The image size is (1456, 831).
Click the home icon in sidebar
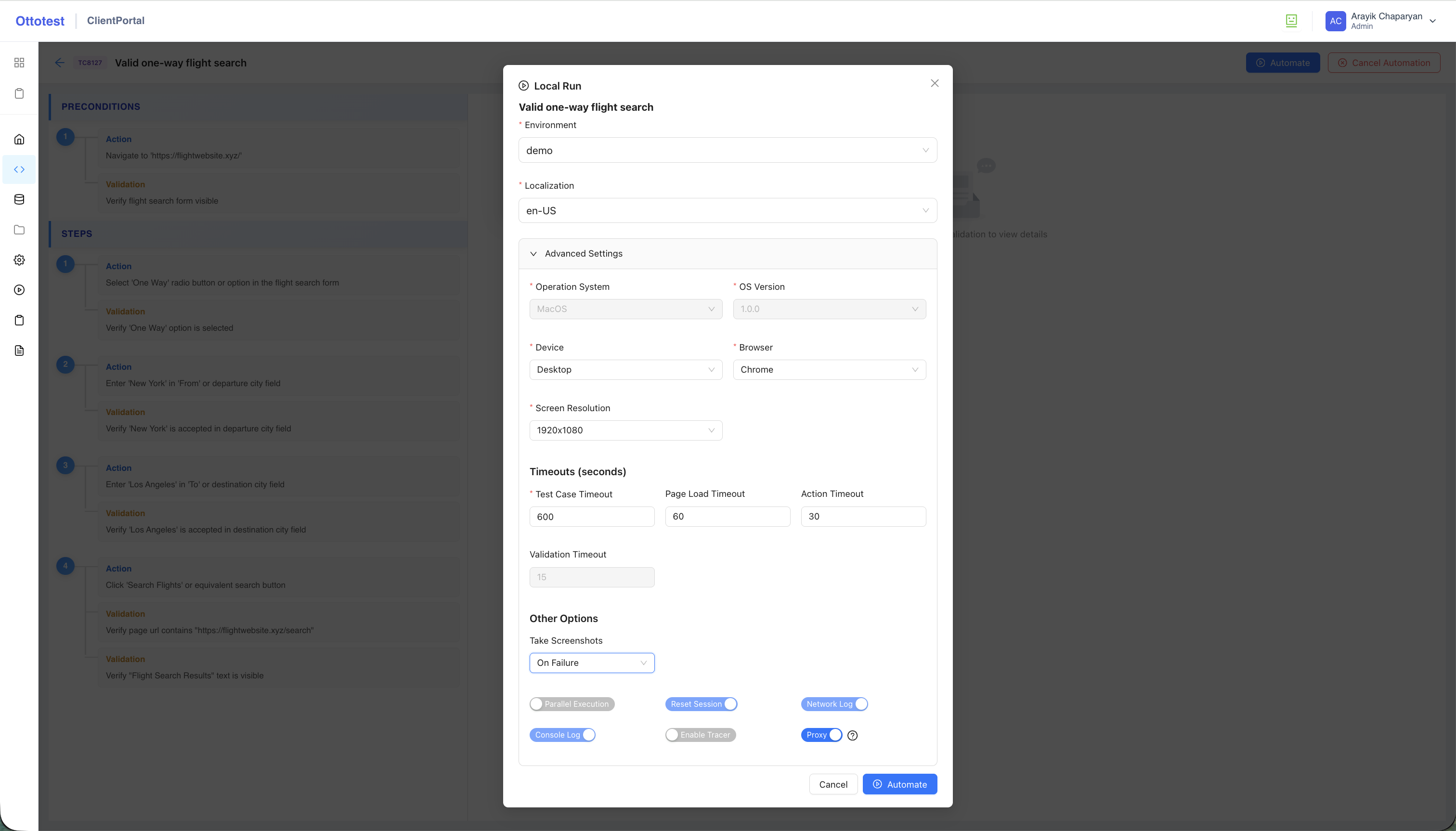point(19,139)
